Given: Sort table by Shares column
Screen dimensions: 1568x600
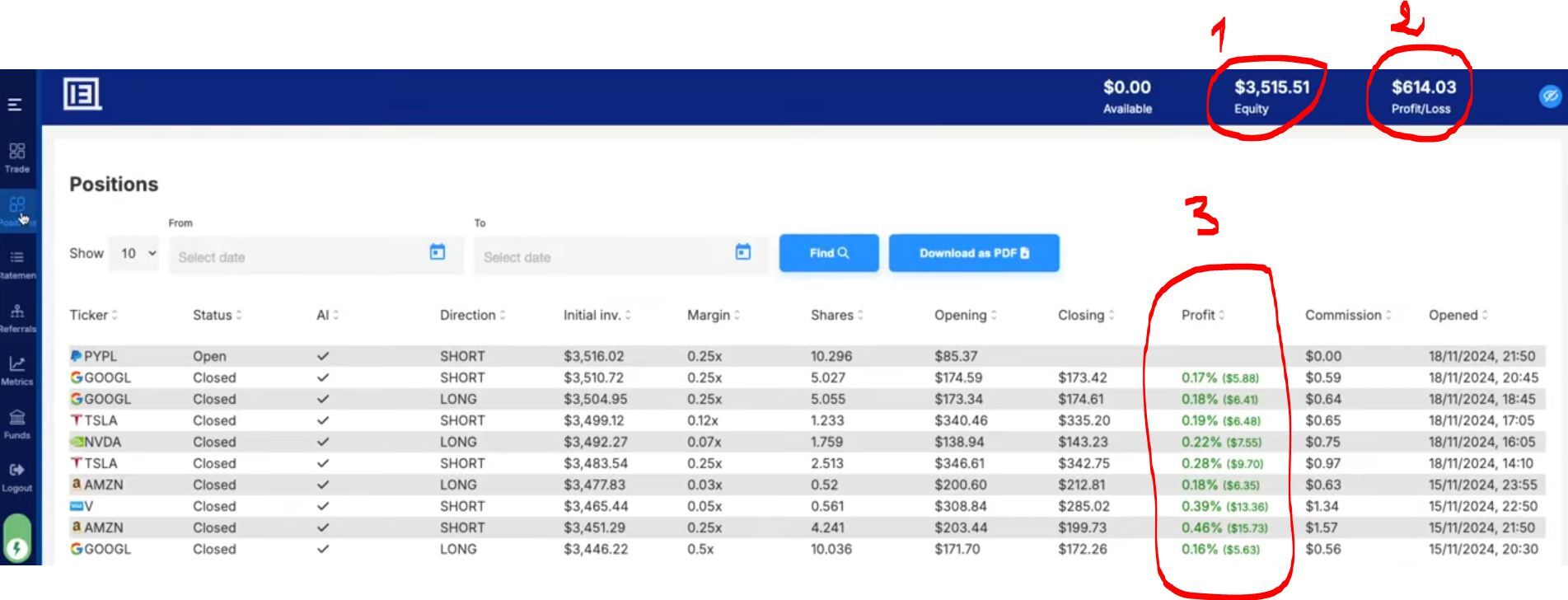Looking at the screenshot, I should point(837,315).
